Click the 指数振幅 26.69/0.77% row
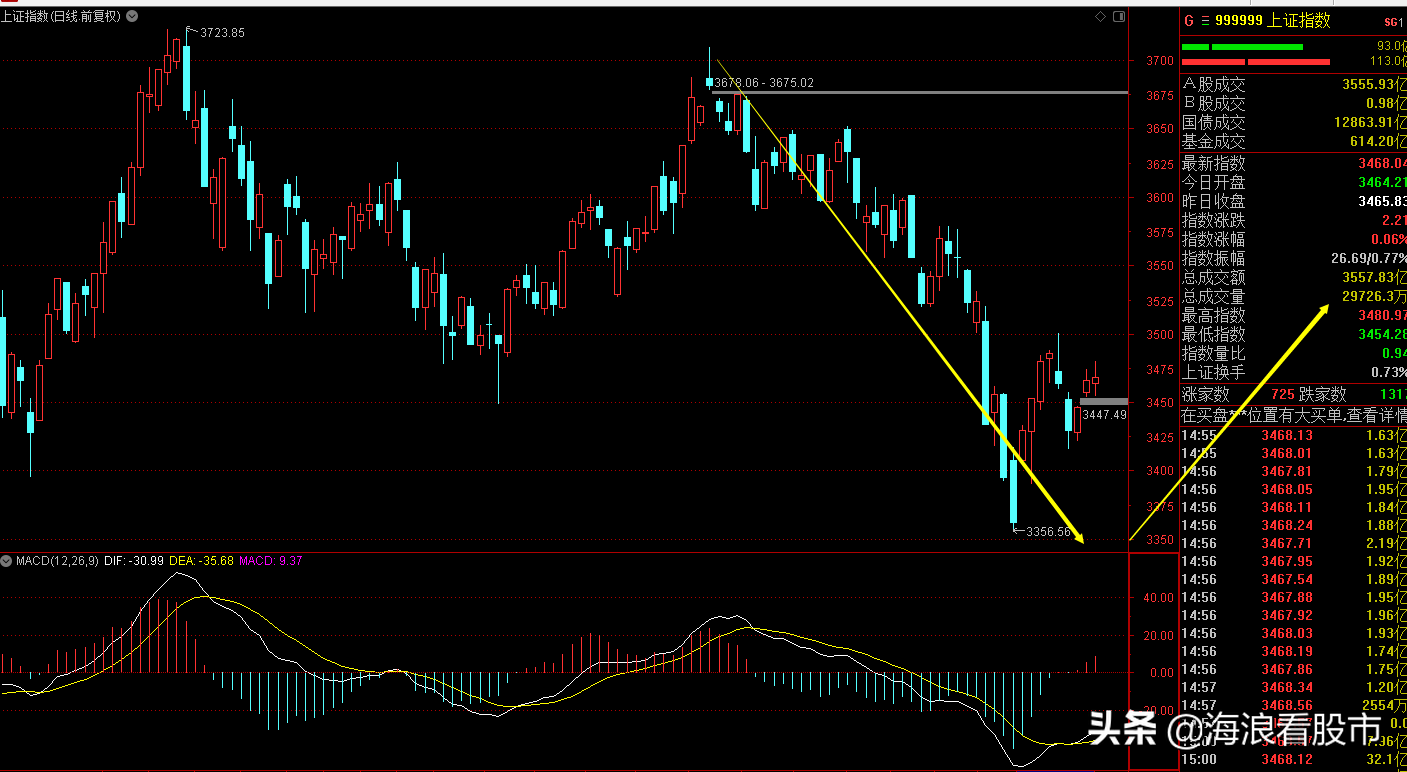 [x=1294, y=258]
